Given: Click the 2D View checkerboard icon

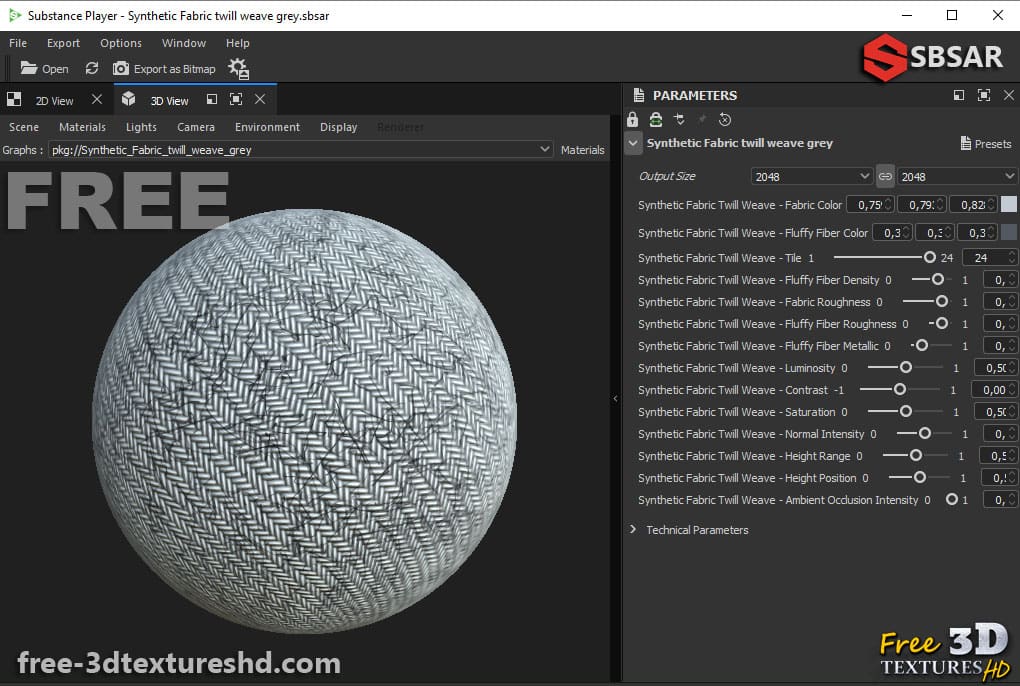Looking at the screenshot, I should (14, 99).
